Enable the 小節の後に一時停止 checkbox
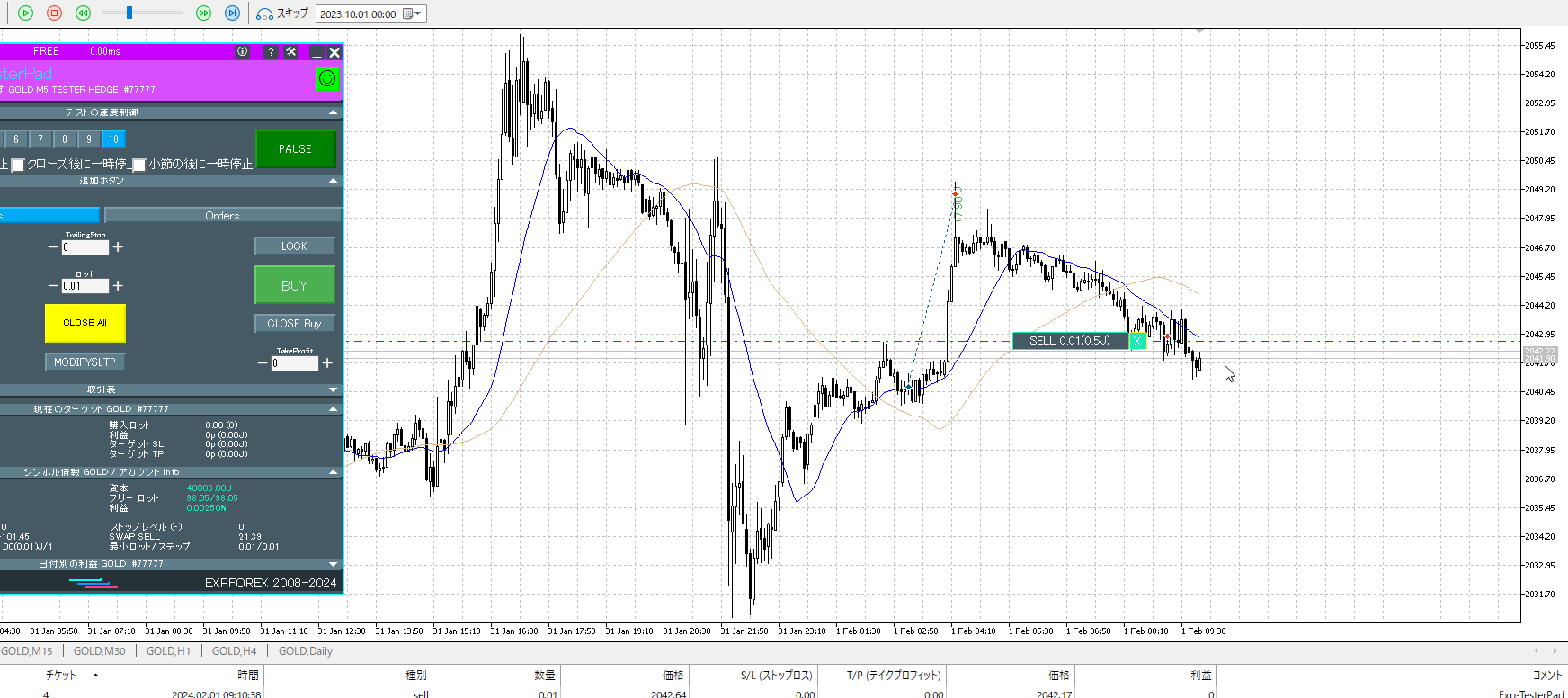This screenshot has width=1568, height=698. (x=139, y=165)
